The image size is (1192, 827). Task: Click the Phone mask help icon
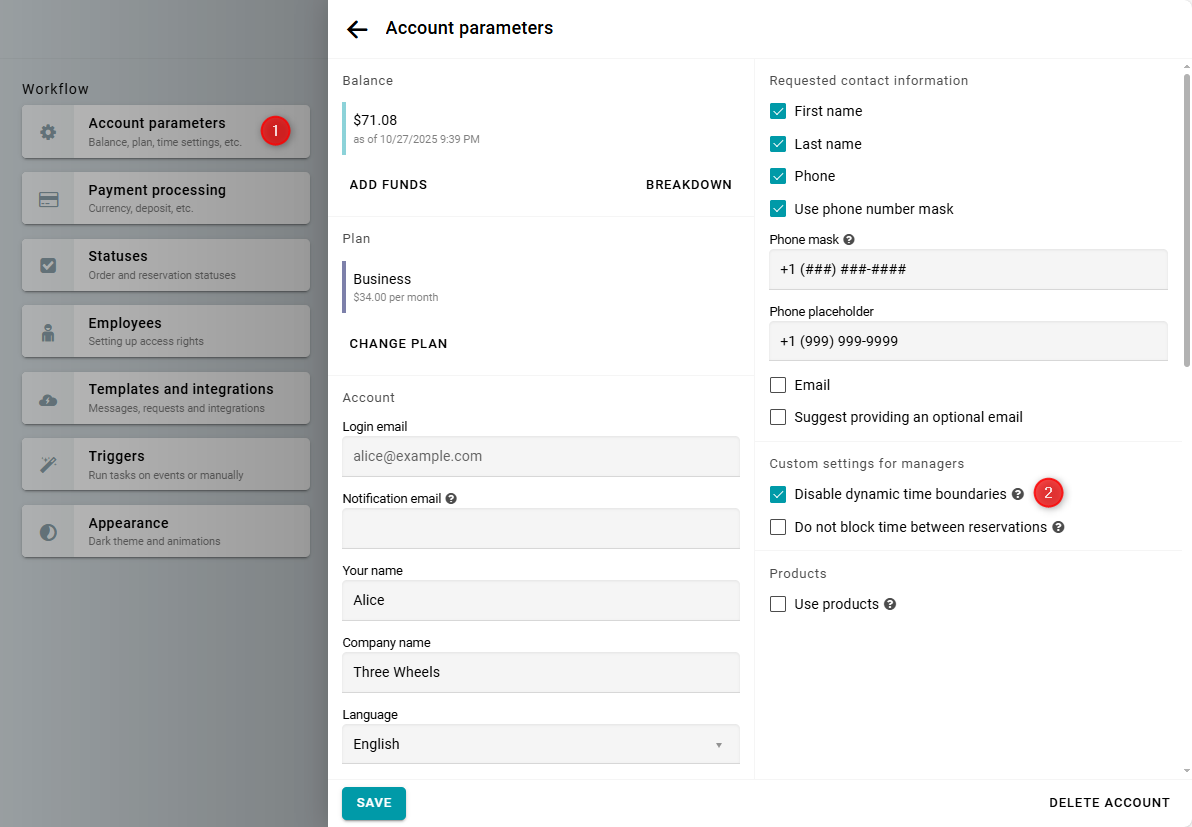tap(849, 240)
